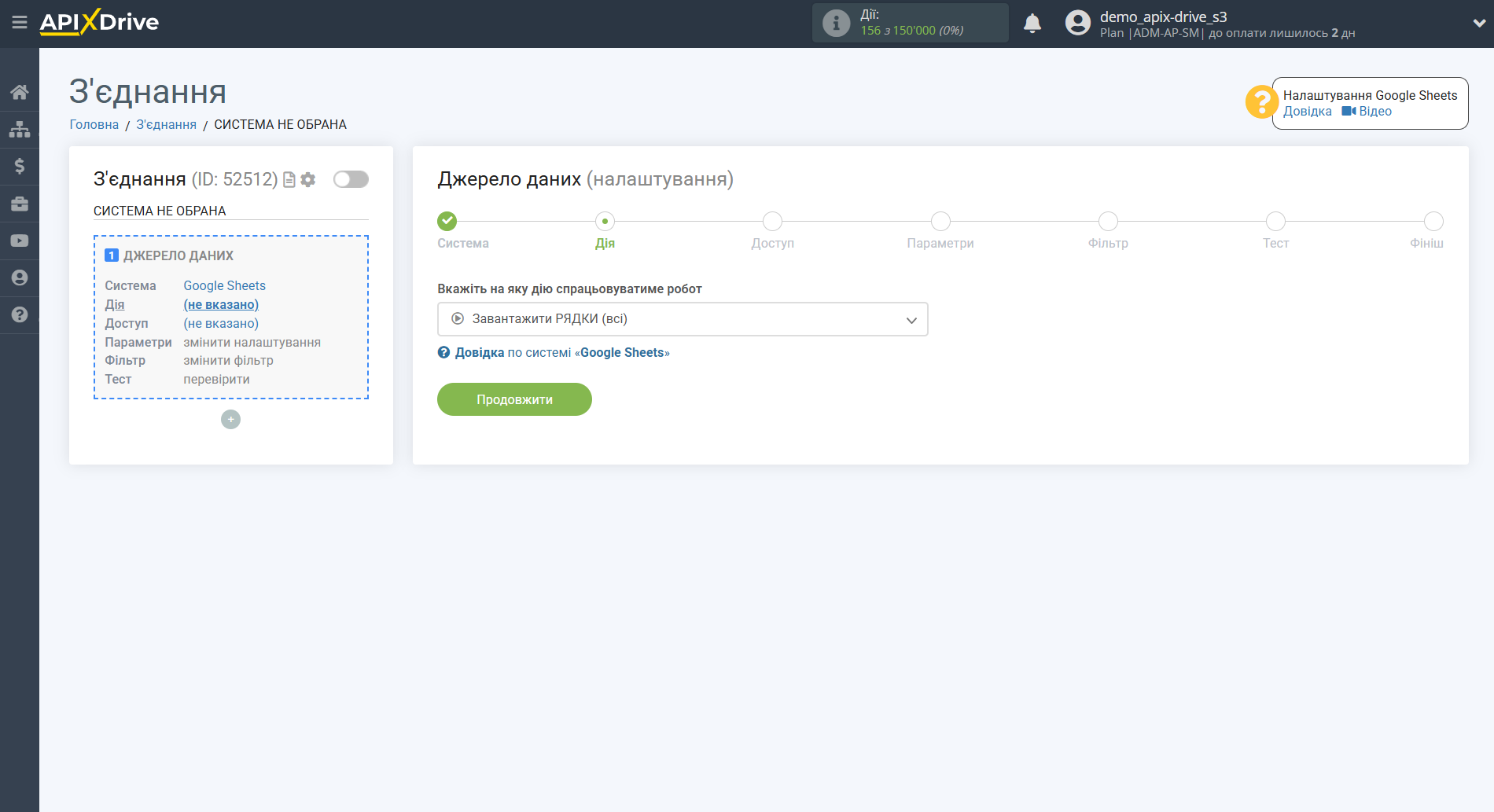Open the user profile icon in sidebar

pyautogui.click(x=19, y=277)
